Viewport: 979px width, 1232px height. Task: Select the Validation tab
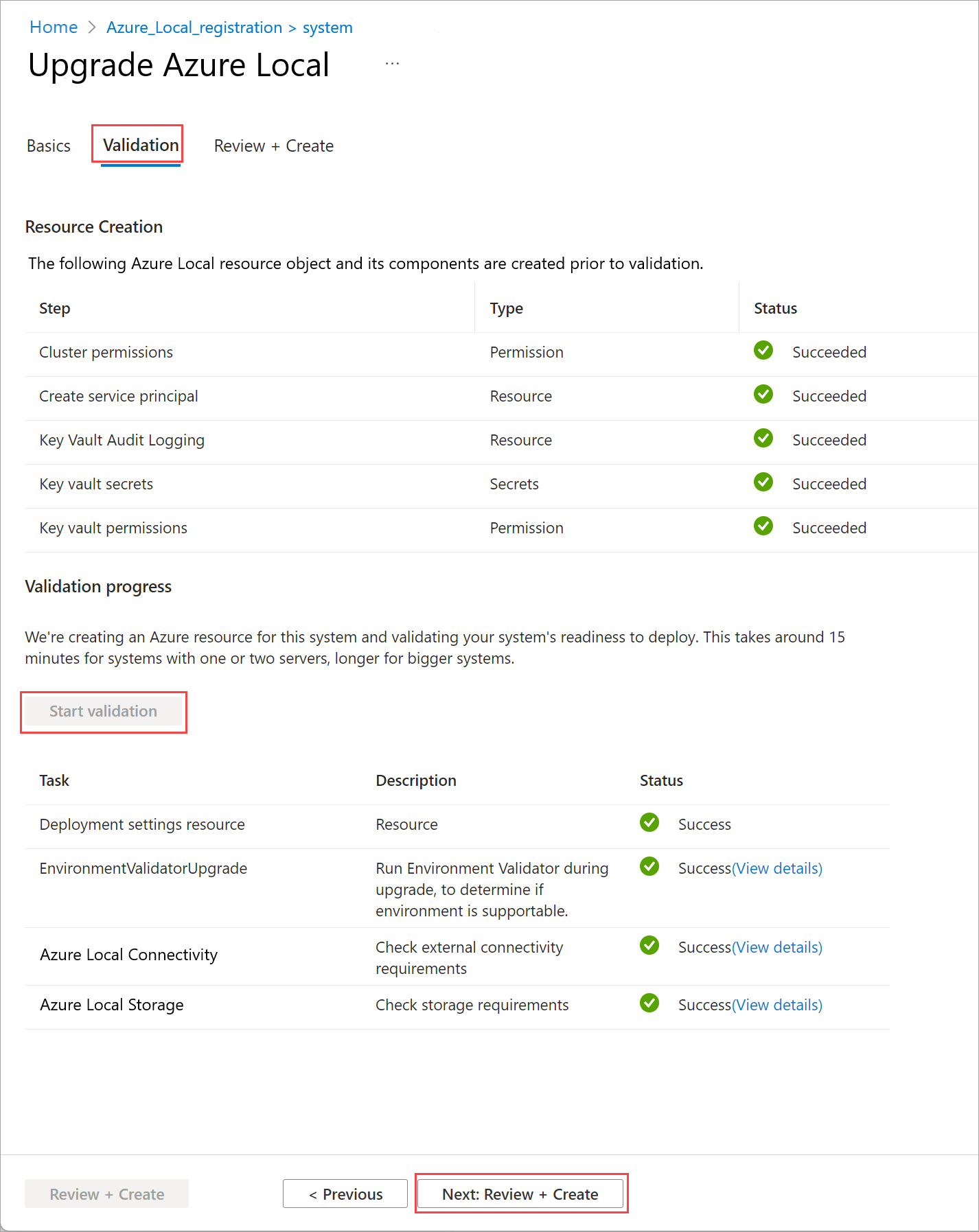pyautogui.click(x=141, y=146)
